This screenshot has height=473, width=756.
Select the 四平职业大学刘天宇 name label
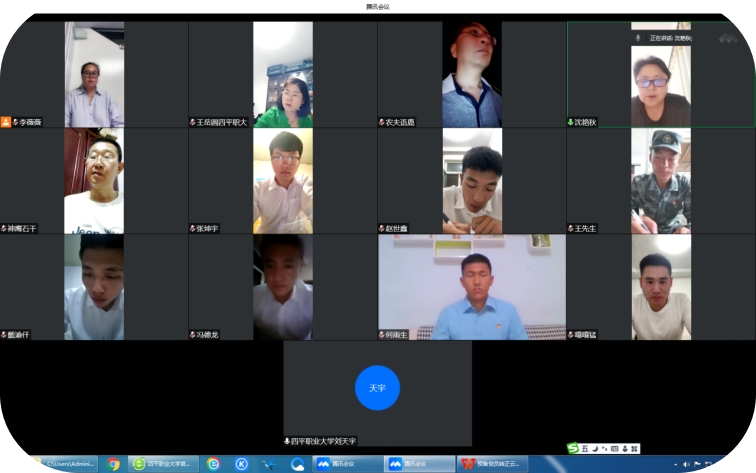(x=323, y=441)
